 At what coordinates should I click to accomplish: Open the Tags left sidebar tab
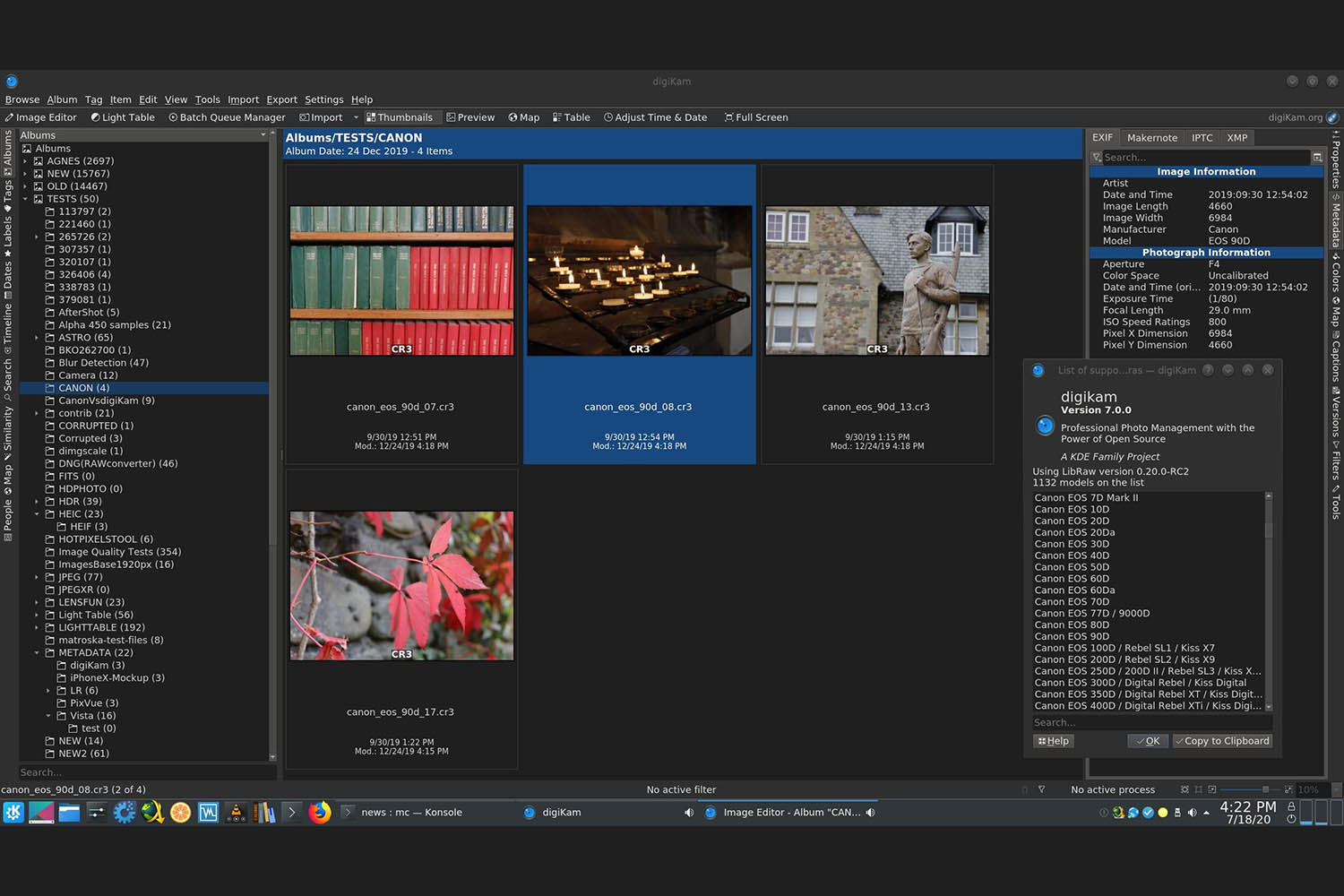[x=8, y=194]
